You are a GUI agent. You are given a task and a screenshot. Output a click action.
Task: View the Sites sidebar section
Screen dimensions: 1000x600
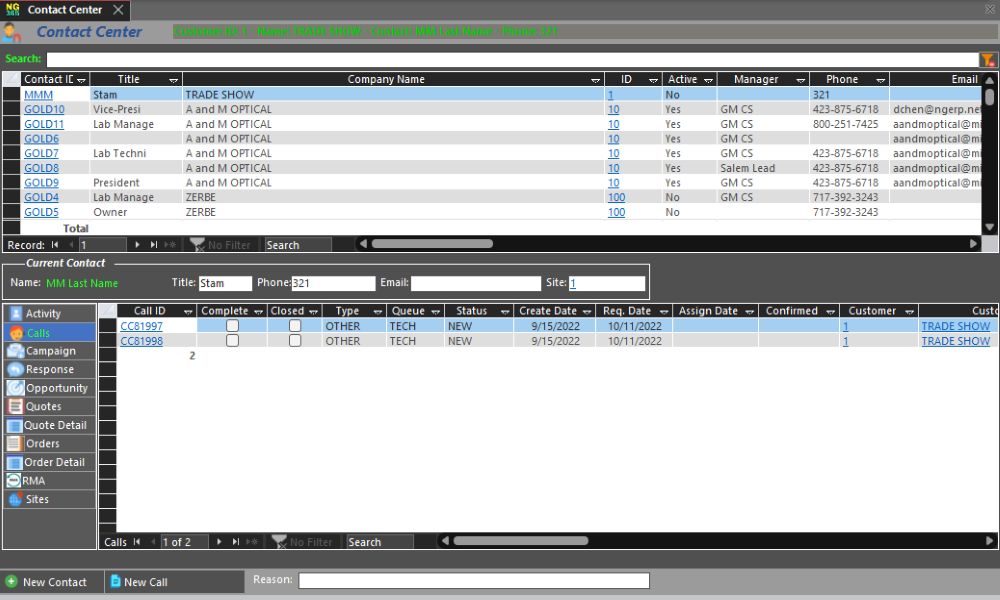point(37,499)
